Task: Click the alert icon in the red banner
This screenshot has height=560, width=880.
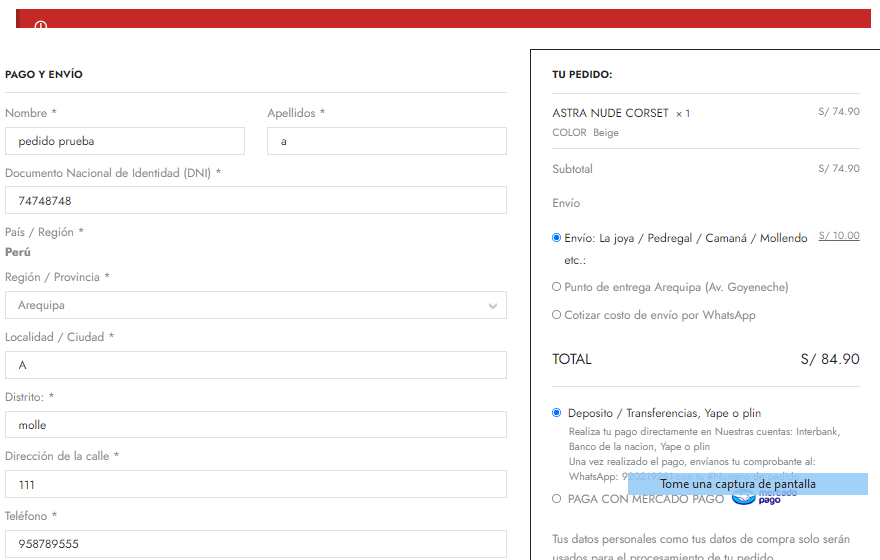Action: (x=40, y=25)
